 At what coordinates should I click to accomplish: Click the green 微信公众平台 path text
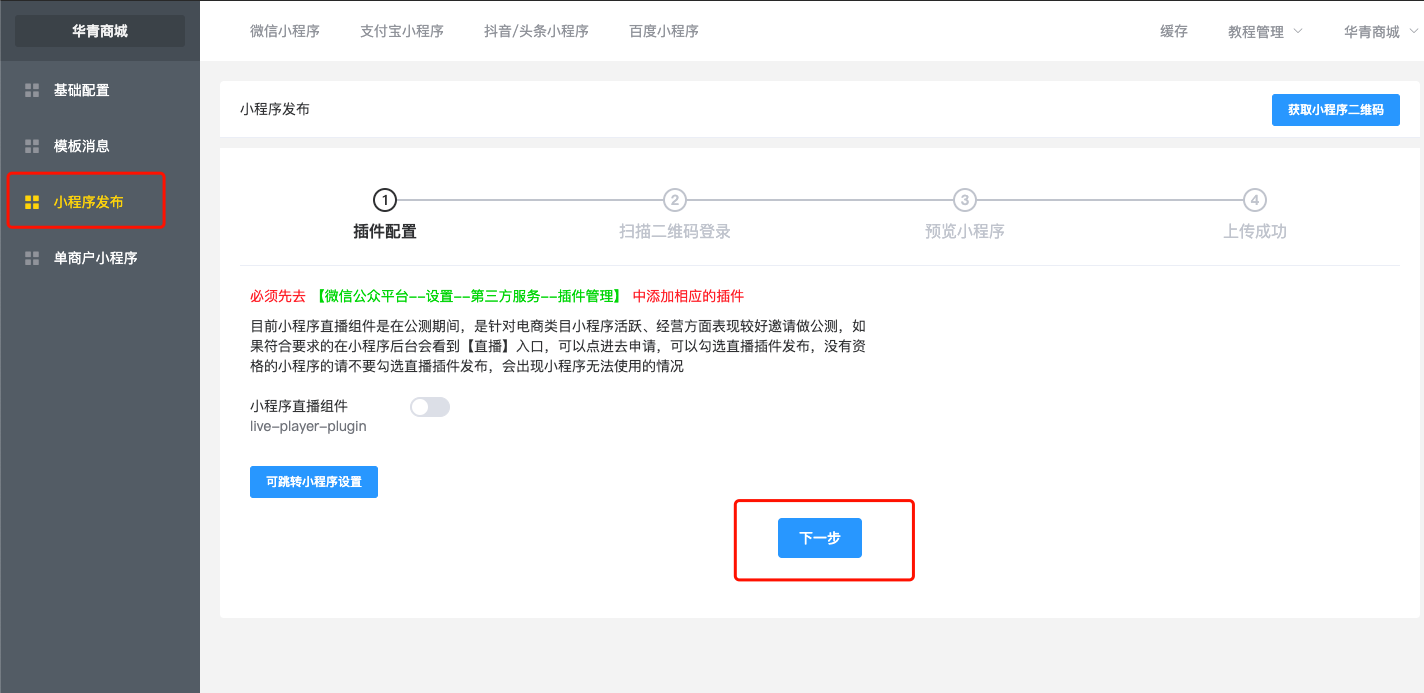coord(469,296)
